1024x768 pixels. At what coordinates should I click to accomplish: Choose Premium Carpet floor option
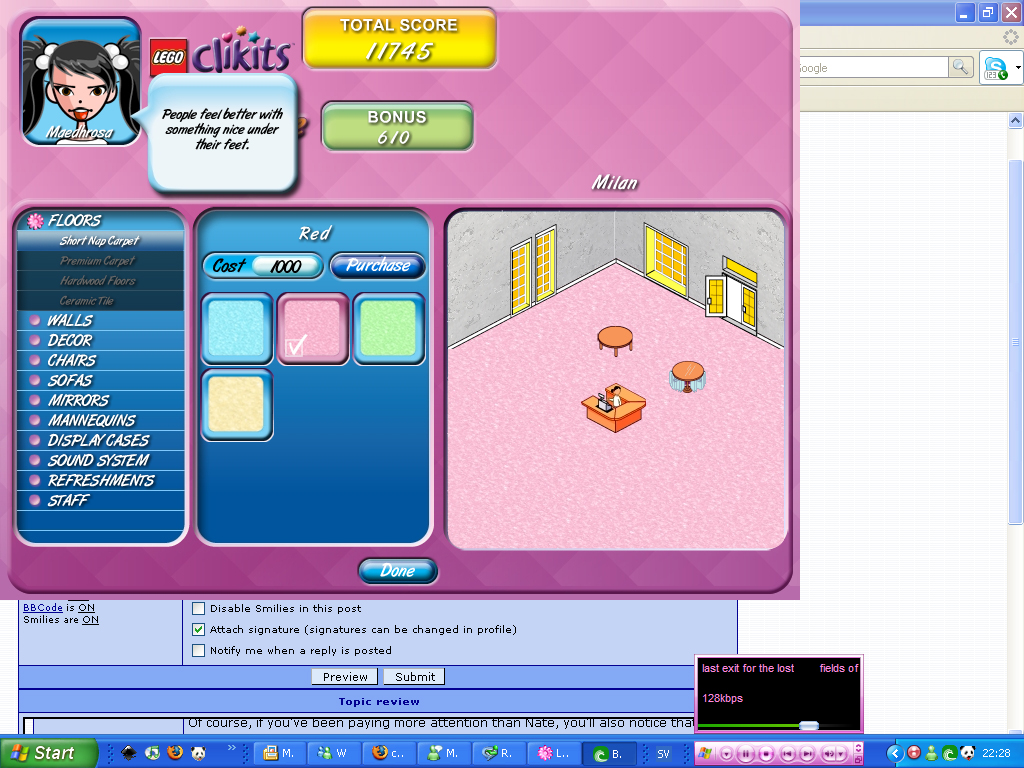(x=101, y=261)
